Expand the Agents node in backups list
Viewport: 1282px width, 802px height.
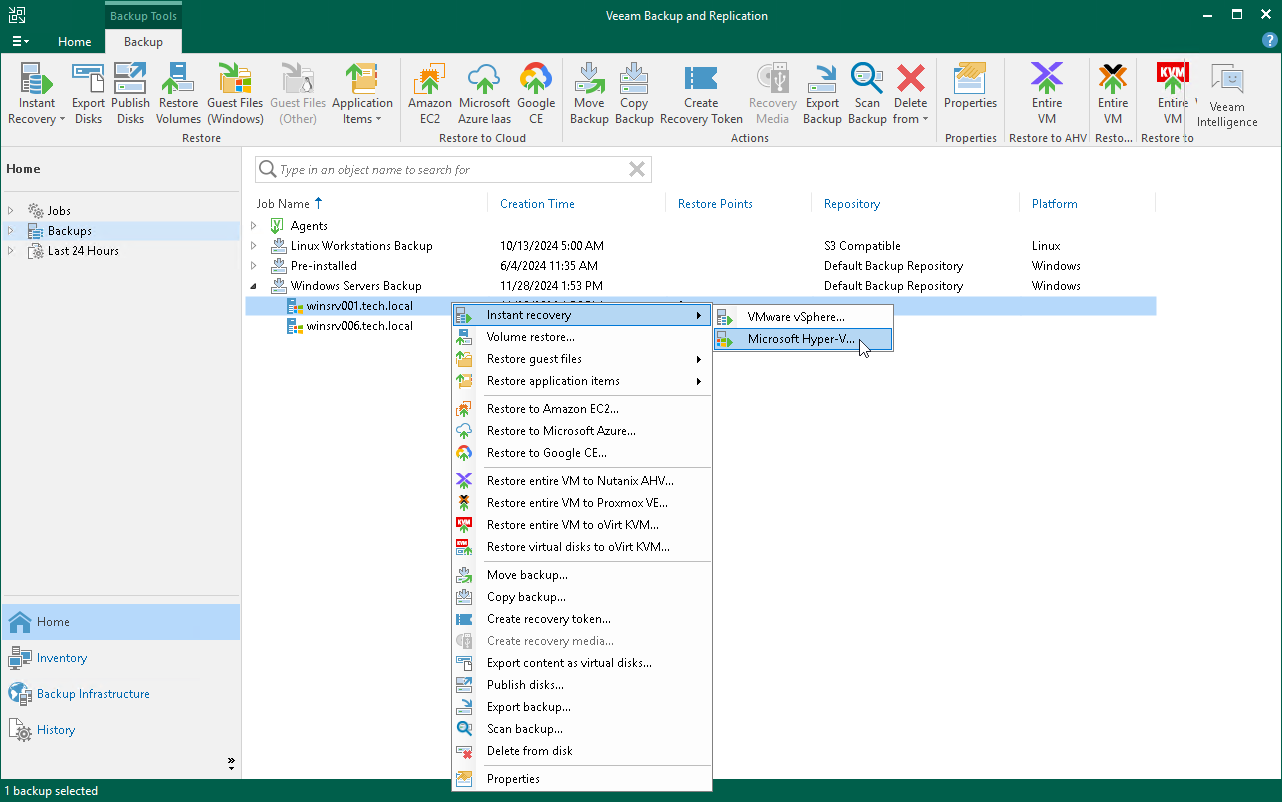[x=253, y=225]
